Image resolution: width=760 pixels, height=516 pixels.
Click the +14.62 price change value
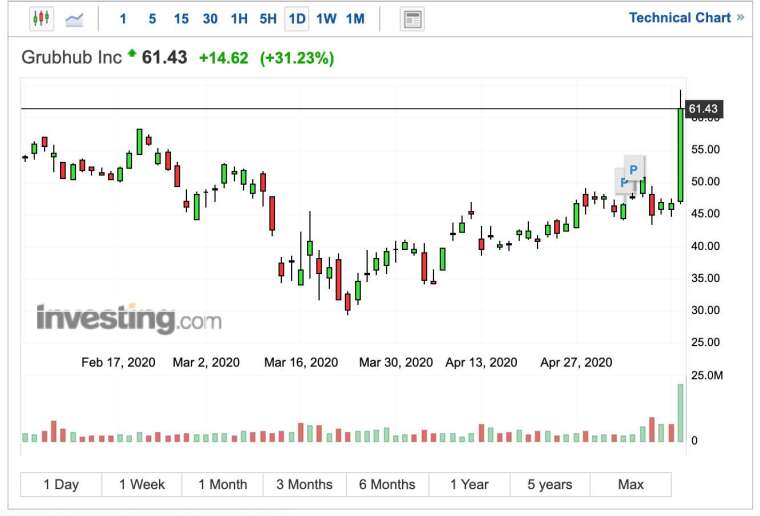click(223, 58)
